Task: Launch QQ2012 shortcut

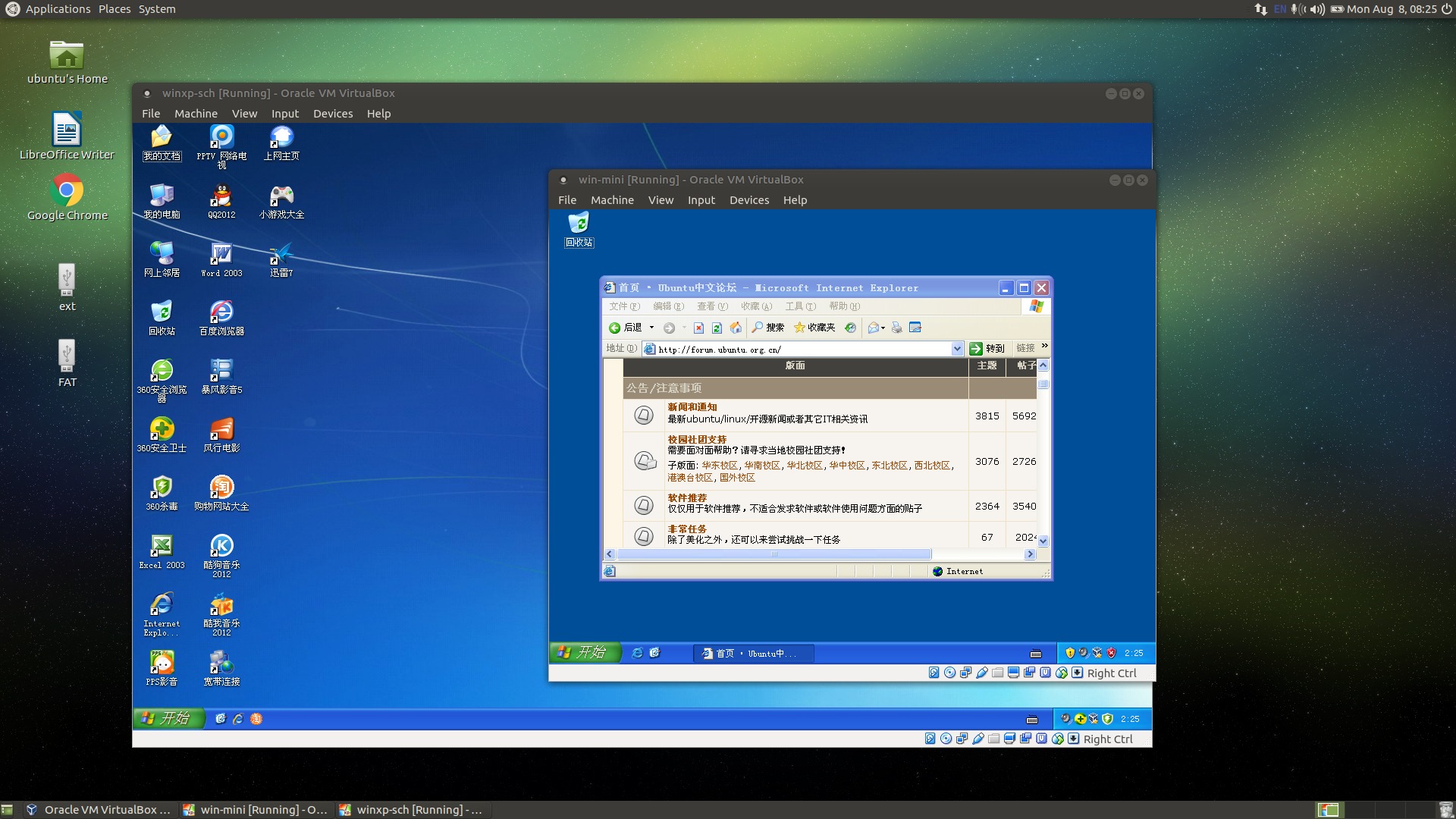Action: click(x=221, y=201)
